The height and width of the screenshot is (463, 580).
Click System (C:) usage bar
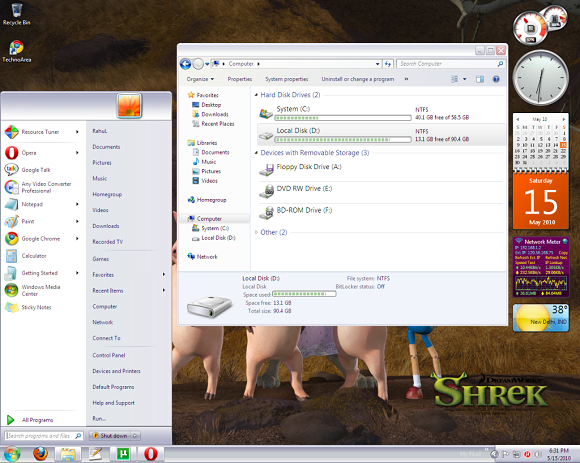coord(343,118)
